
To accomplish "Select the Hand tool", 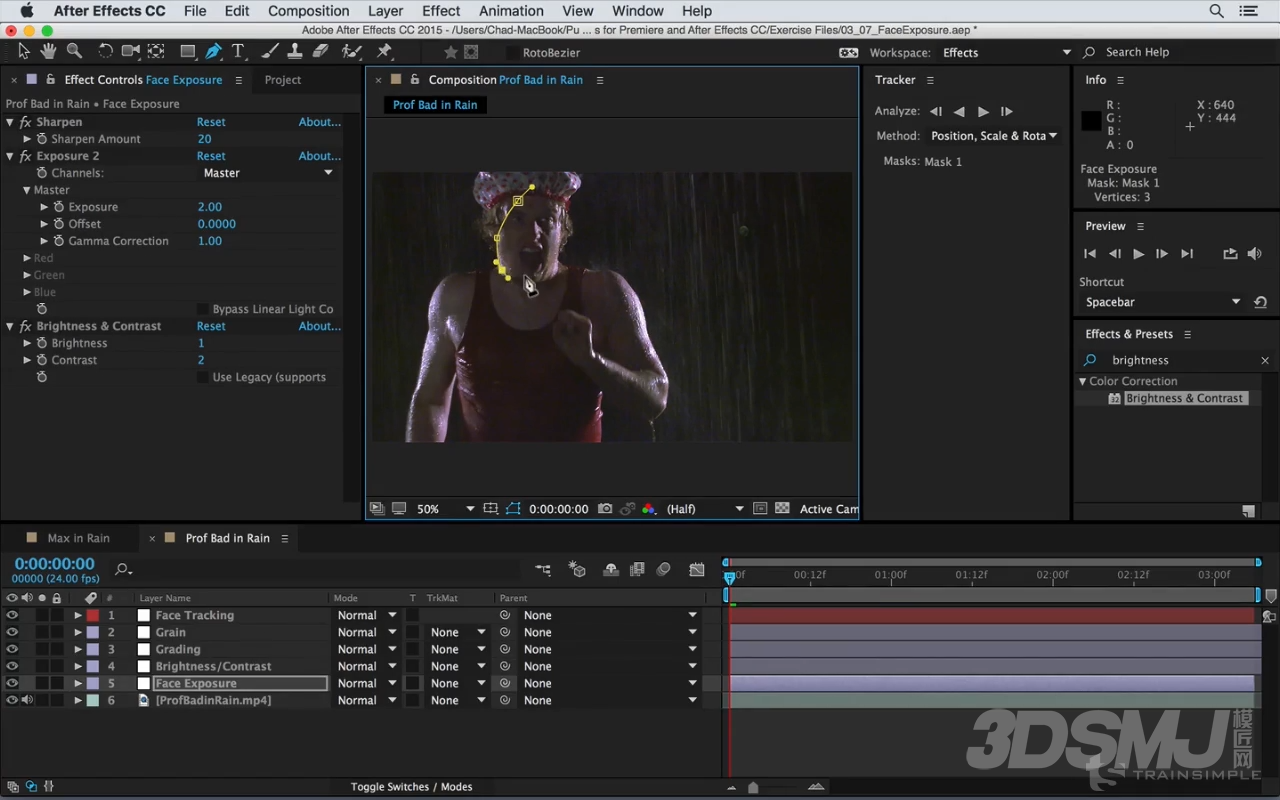I will tap(48, 51).
